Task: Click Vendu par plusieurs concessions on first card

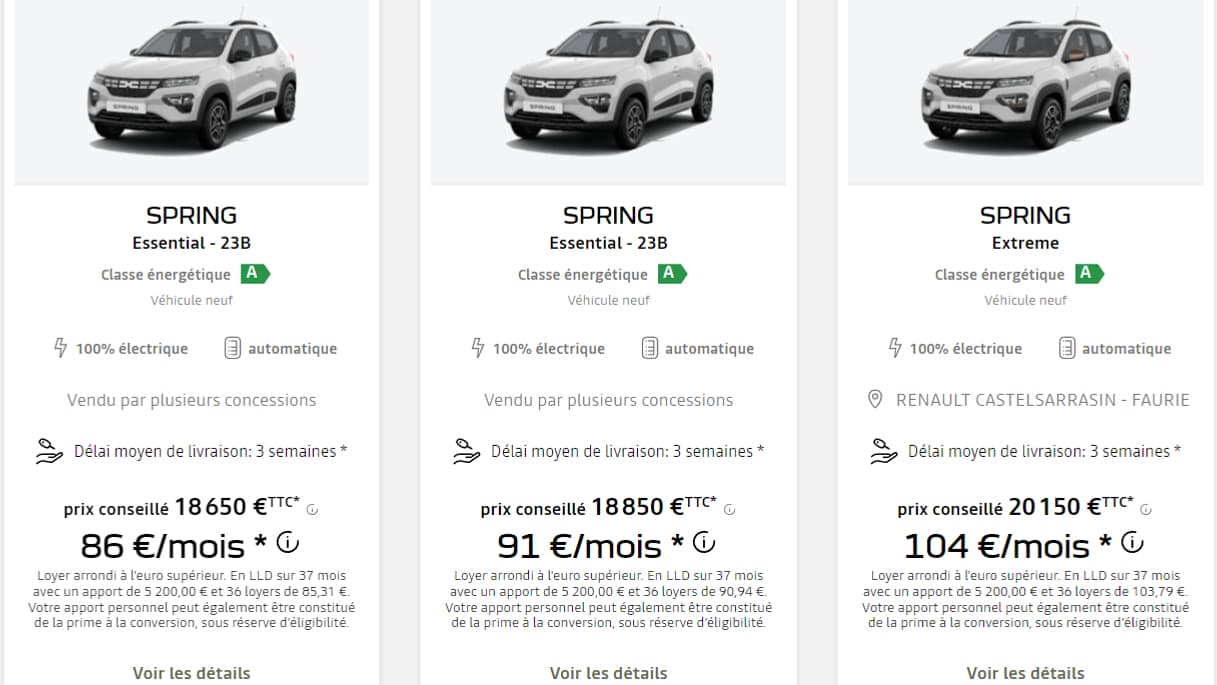Action: [x=191, y=400]
